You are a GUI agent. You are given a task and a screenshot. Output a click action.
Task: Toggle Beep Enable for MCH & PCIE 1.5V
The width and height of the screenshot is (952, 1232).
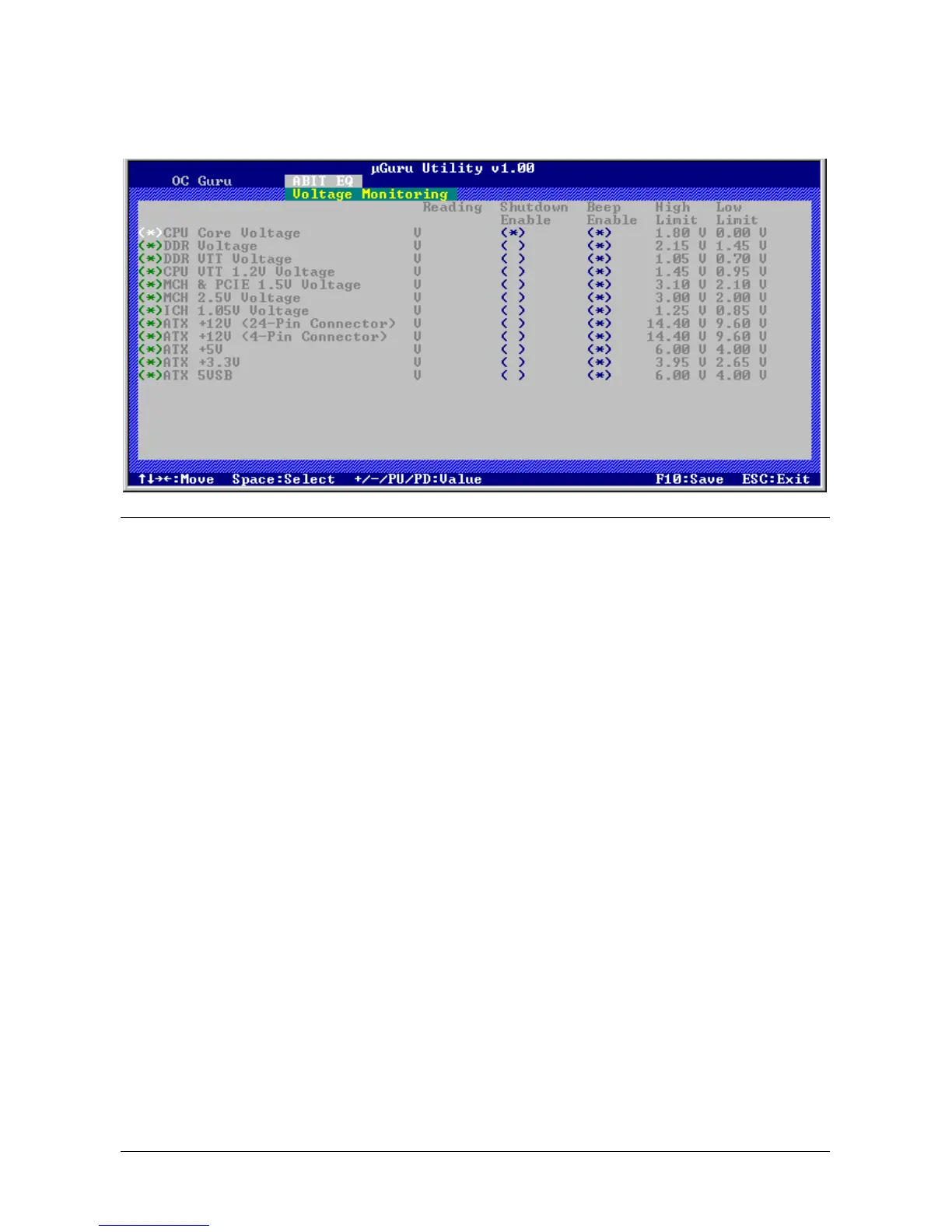[x=599, y=285]
